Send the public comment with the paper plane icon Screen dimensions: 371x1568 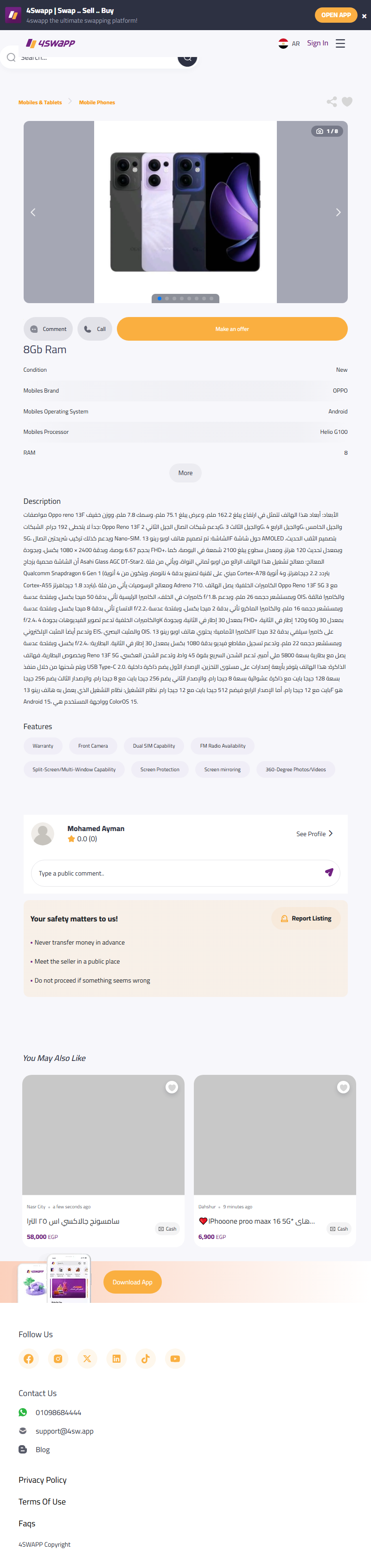click(x=329, y=872)
